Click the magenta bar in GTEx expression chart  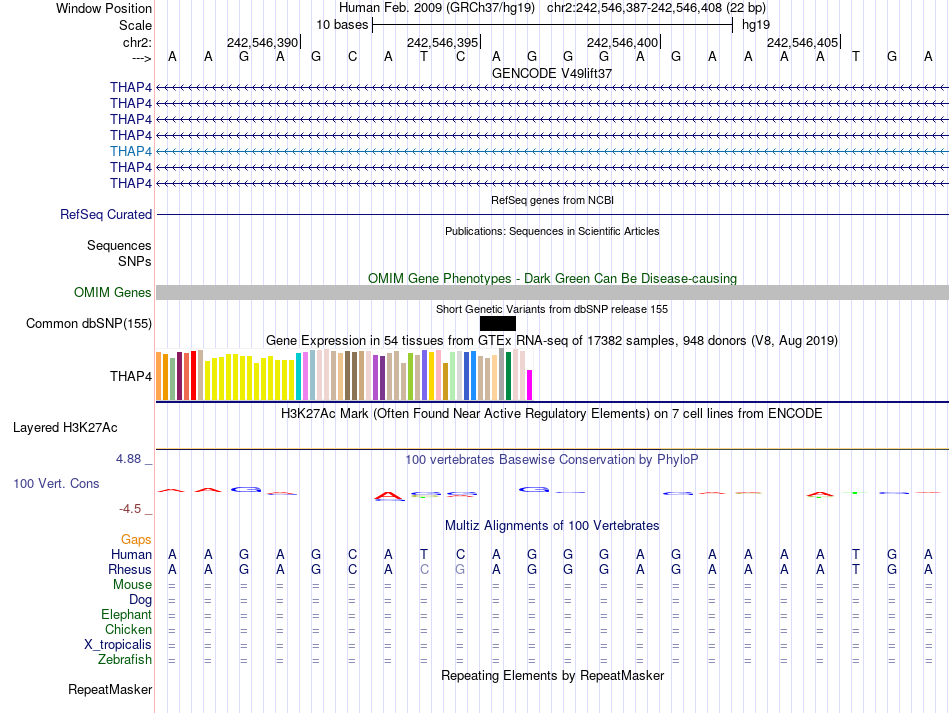click(x=530, y=385)
